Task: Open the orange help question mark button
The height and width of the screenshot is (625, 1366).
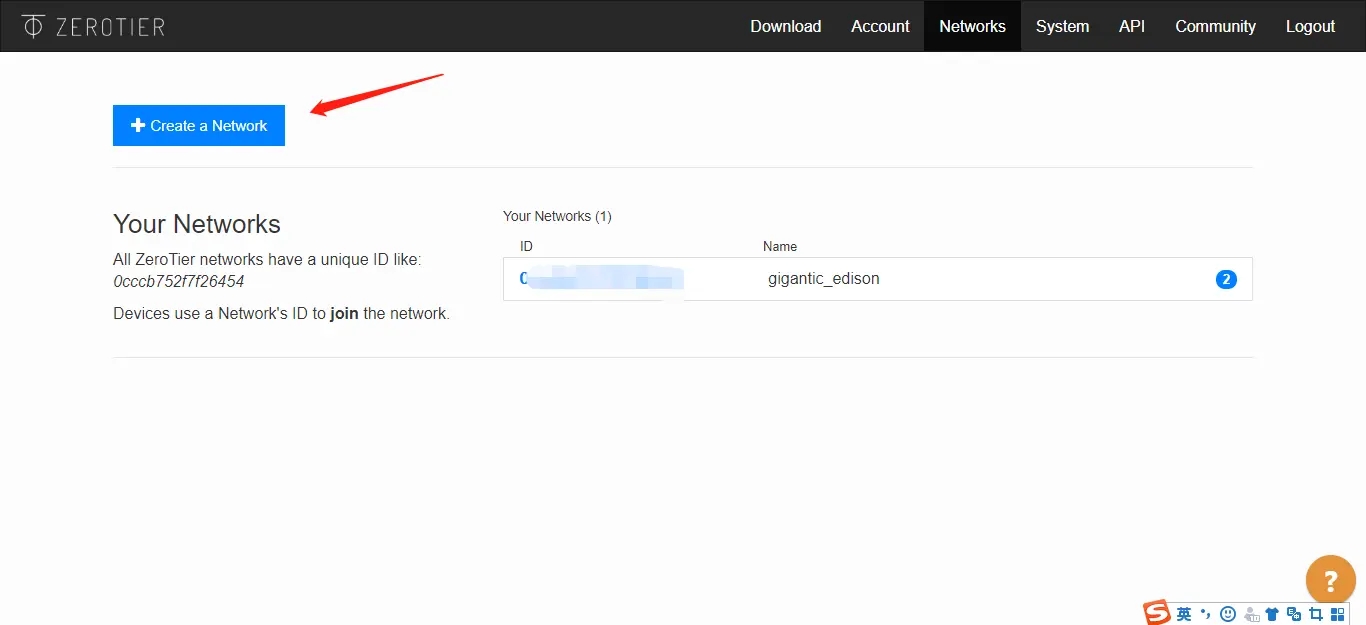Action: (1330, 580)
